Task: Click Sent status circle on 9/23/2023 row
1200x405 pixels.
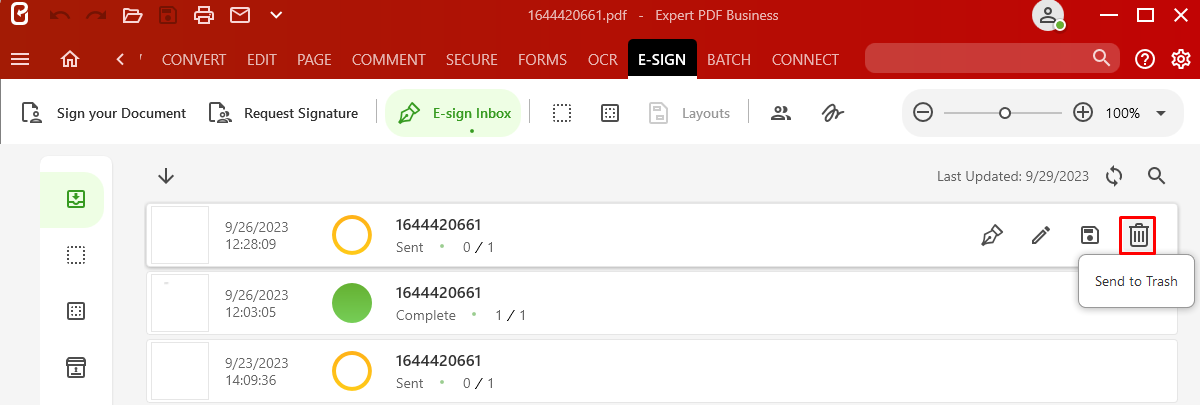Action: pos(352,371)
